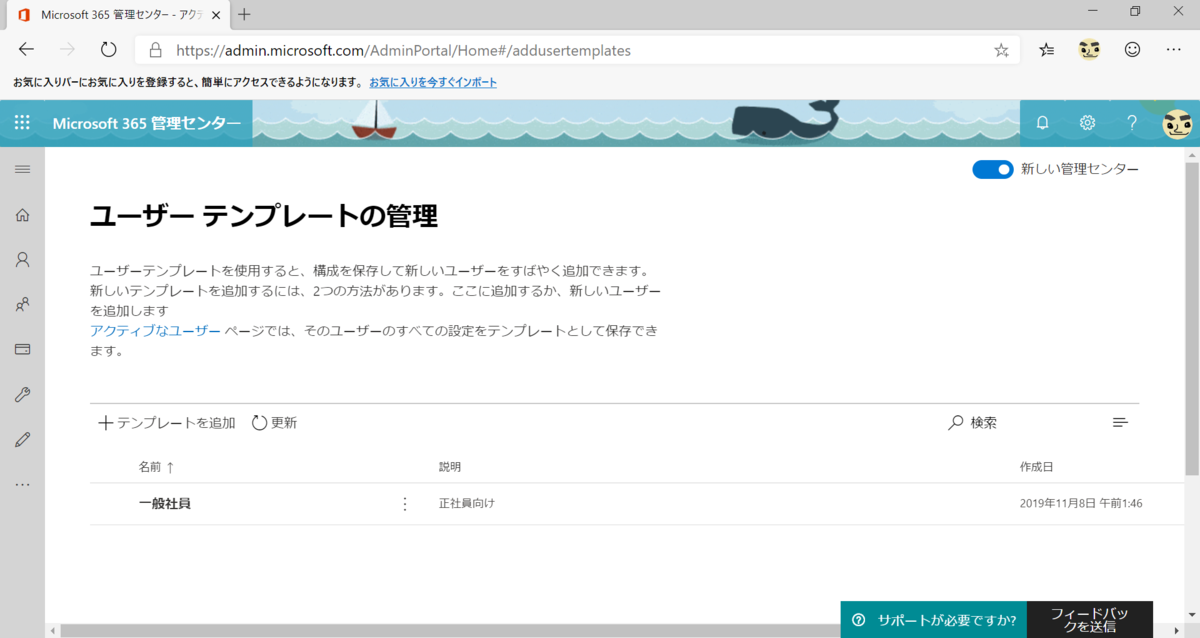The height and width of the screenshot is (638, 1200).
Task: View site information lock icon
Action: tap(155, 50)
